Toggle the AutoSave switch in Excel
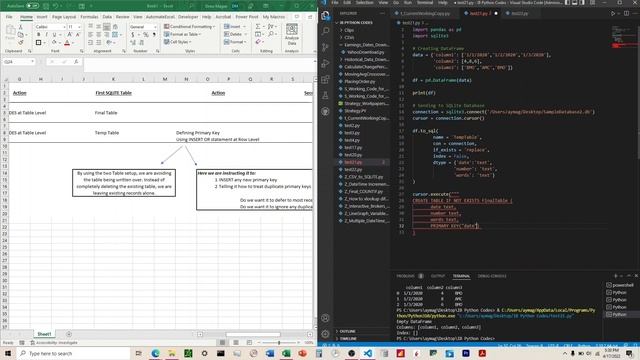Image resolution: width=640 pixels, height=360 pixels. tap(32, 6)
